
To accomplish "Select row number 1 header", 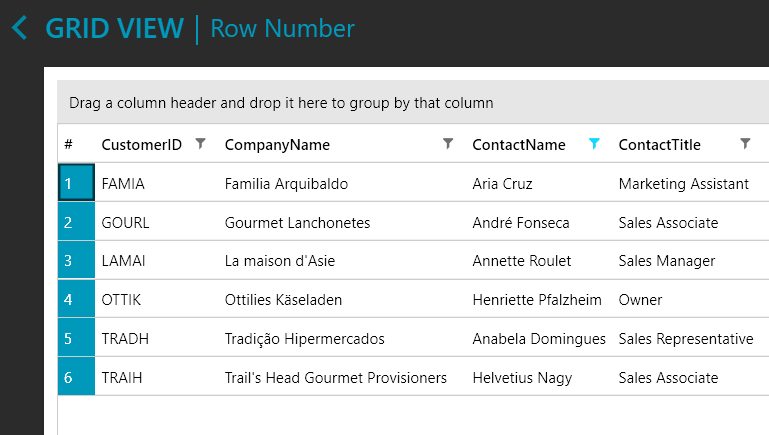I will pyautogui.click(x=76, y=184).
